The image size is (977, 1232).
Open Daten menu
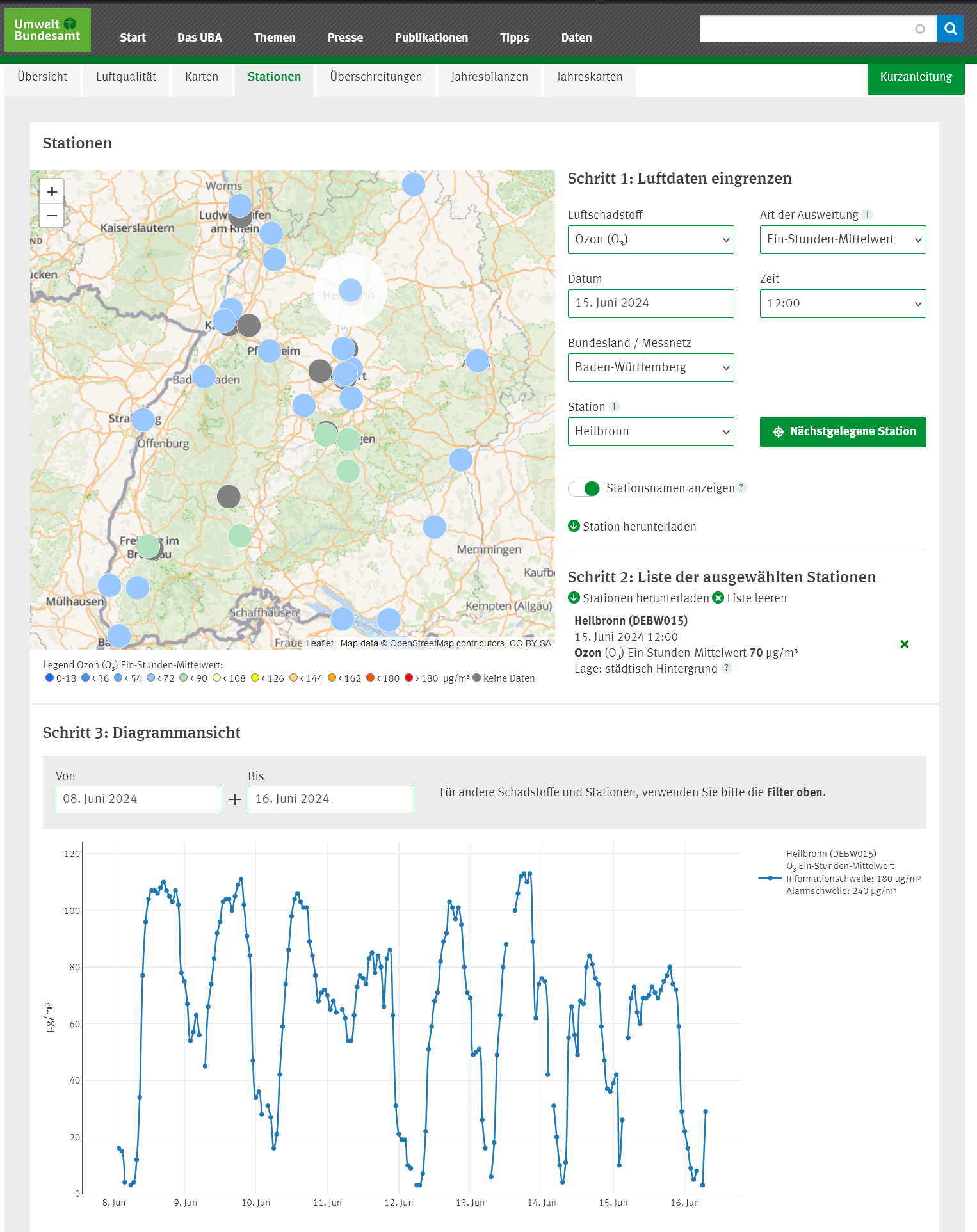577,38
